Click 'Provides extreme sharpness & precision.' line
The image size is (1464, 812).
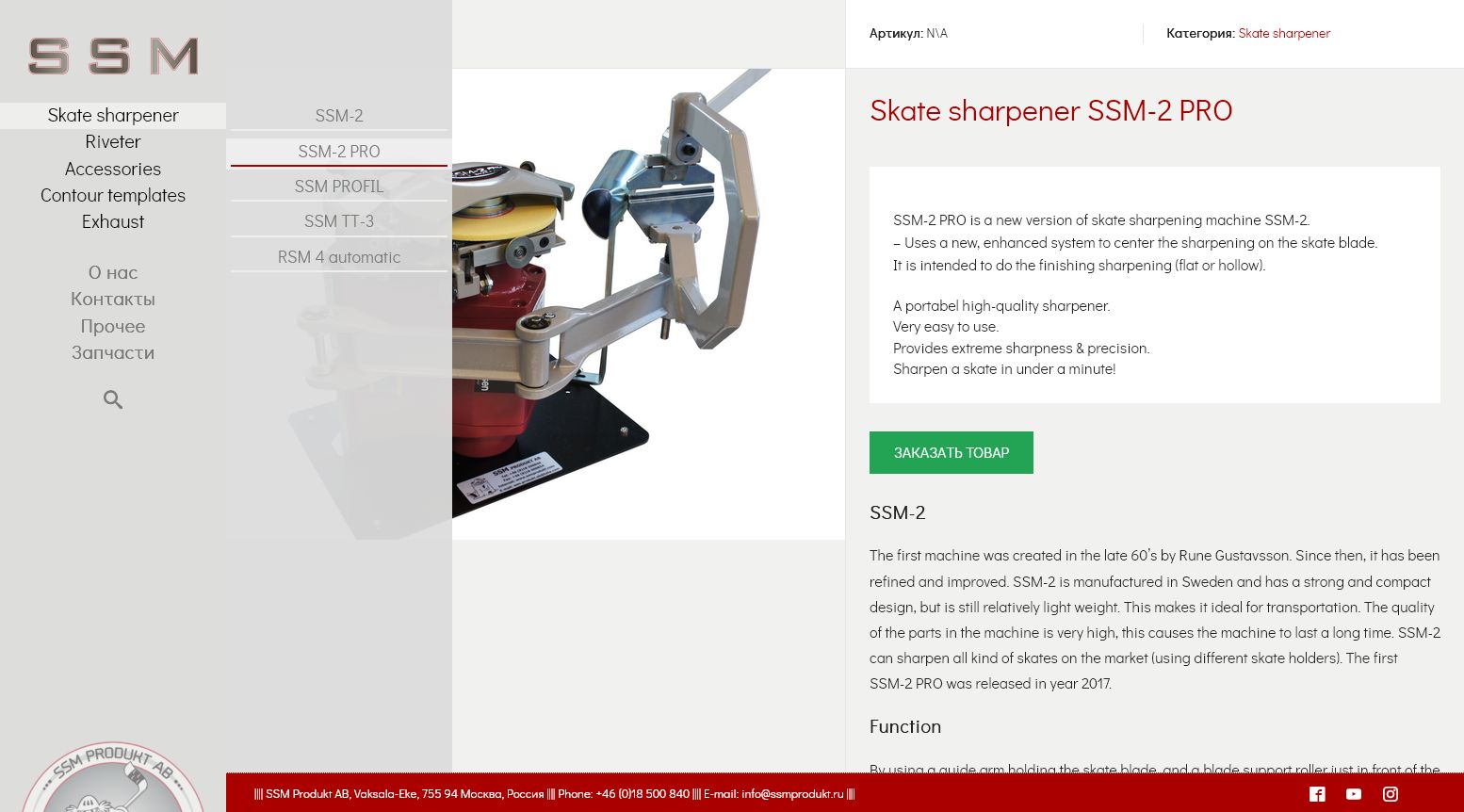click(1021, 348)
